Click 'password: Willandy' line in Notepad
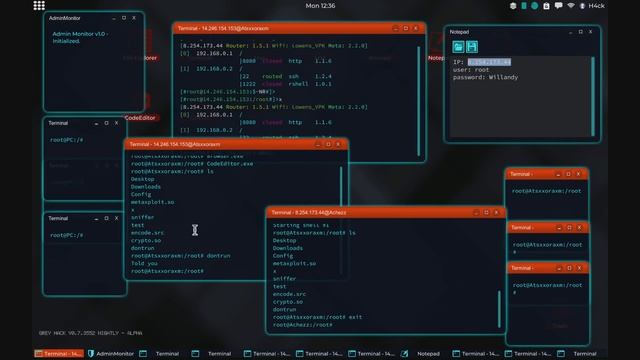Viewport: 640px width, 360px height. [485, 77]
